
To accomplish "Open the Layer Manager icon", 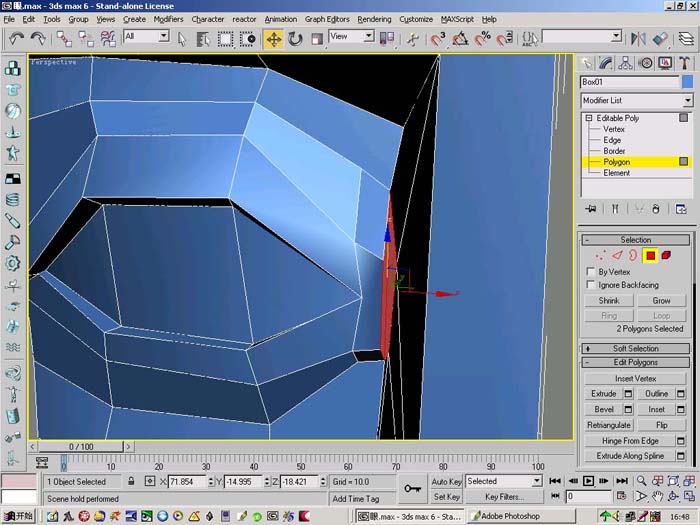I will click(686, 39).
